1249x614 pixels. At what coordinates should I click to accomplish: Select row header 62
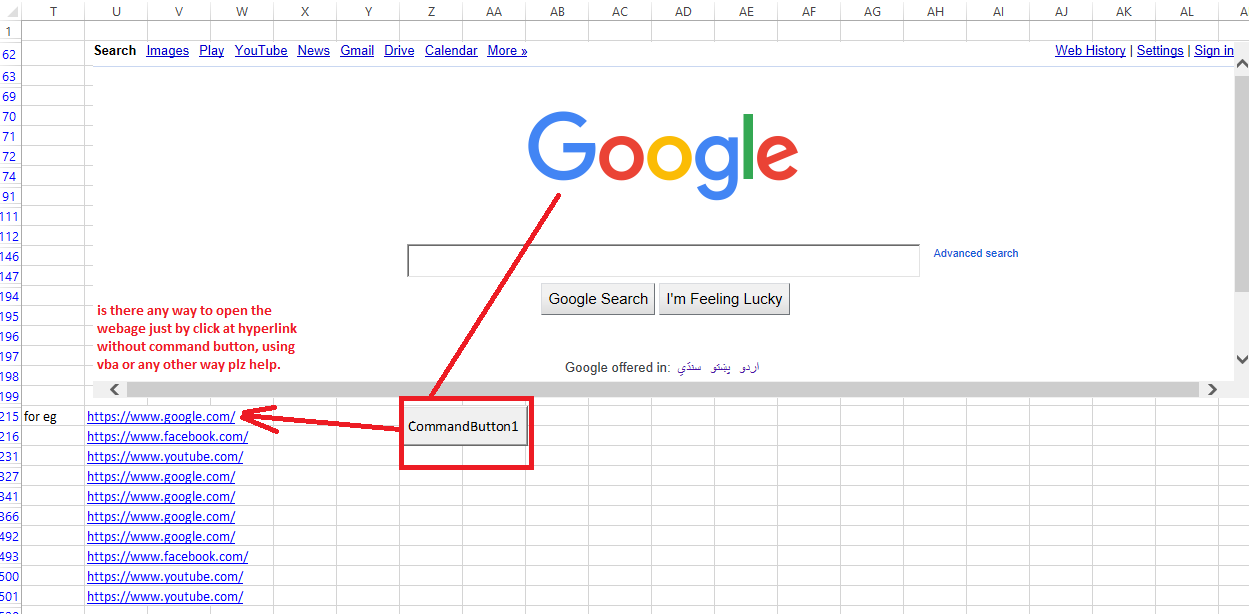tap(10, 56)
